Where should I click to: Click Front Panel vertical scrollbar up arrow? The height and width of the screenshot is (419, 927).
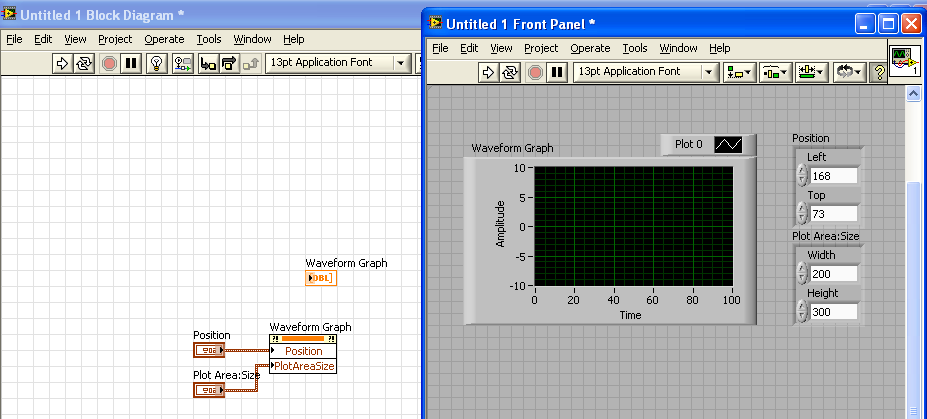coord(913,93)
